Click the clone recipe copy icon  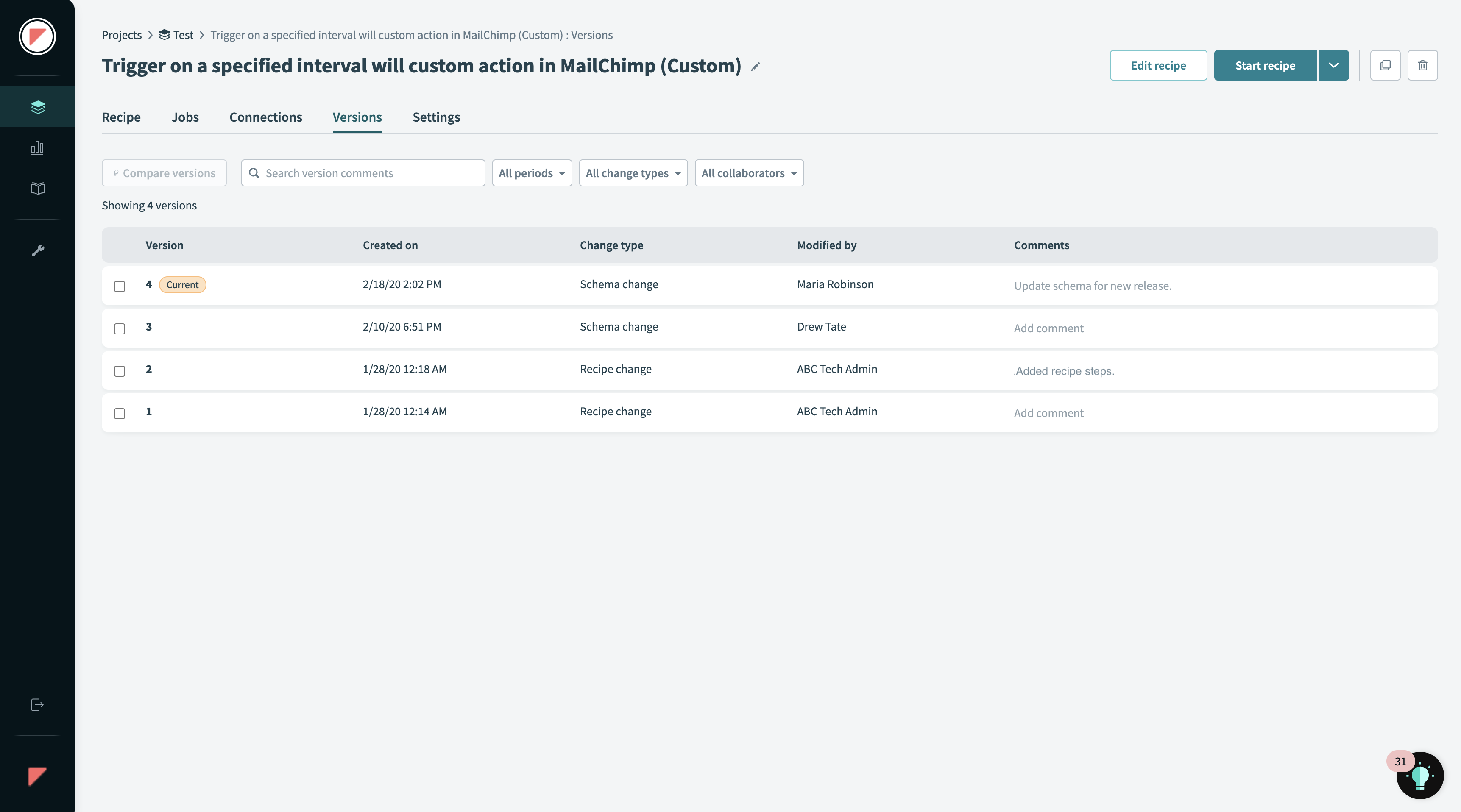tap(1385, 65)
